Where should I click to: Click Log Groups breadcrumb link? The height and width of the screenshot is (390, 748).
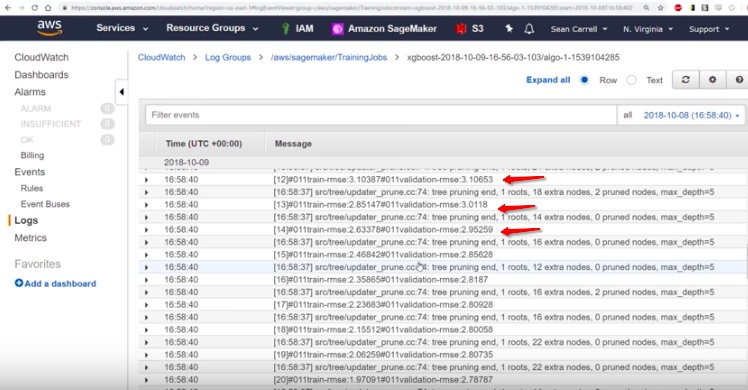pyautogui.click(x=228, y=57)
